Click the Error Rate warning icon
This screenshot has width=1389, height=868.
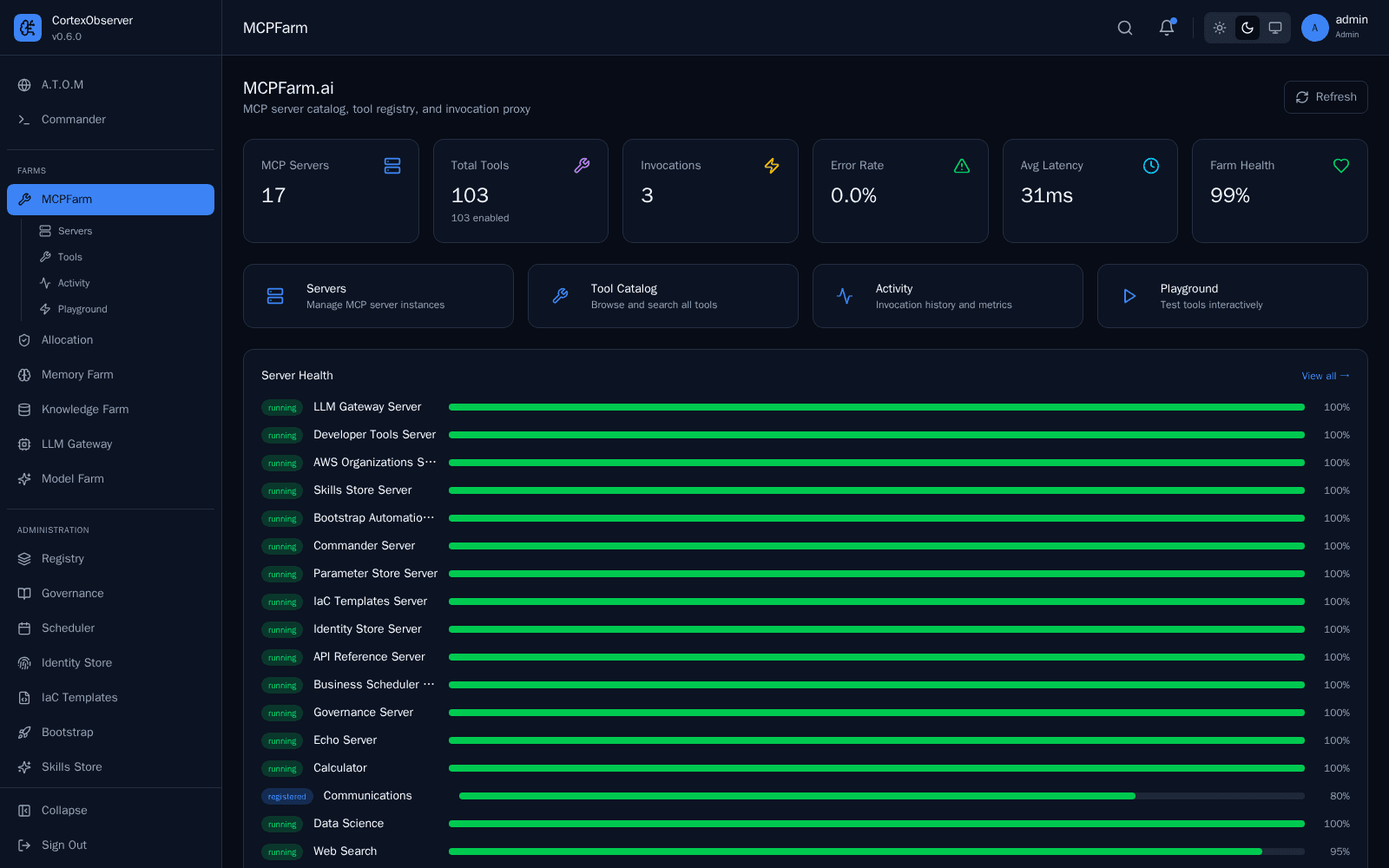962,166
